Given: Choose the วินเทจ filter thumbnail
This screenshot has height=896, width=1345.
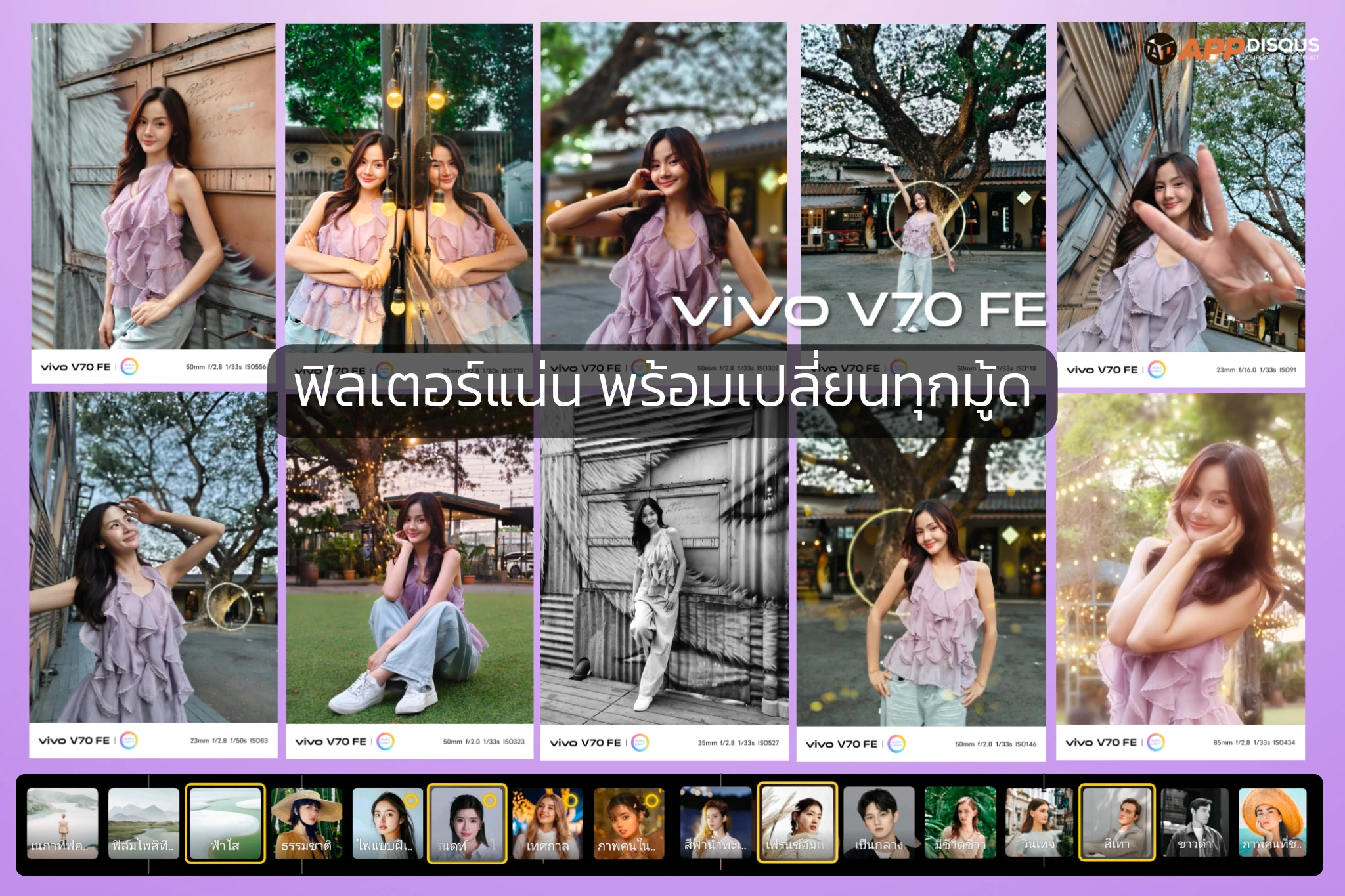Looking at the screenshot, I should [1038, 823].
